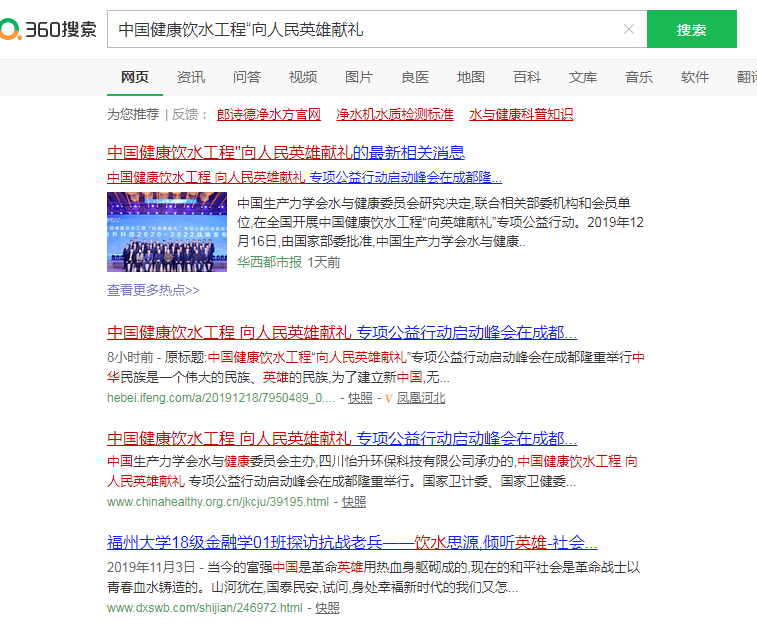Viewport: 757px width, 636px height.
Task: Click the 凤凰河北 verified V icon
Action: point(388,398)
